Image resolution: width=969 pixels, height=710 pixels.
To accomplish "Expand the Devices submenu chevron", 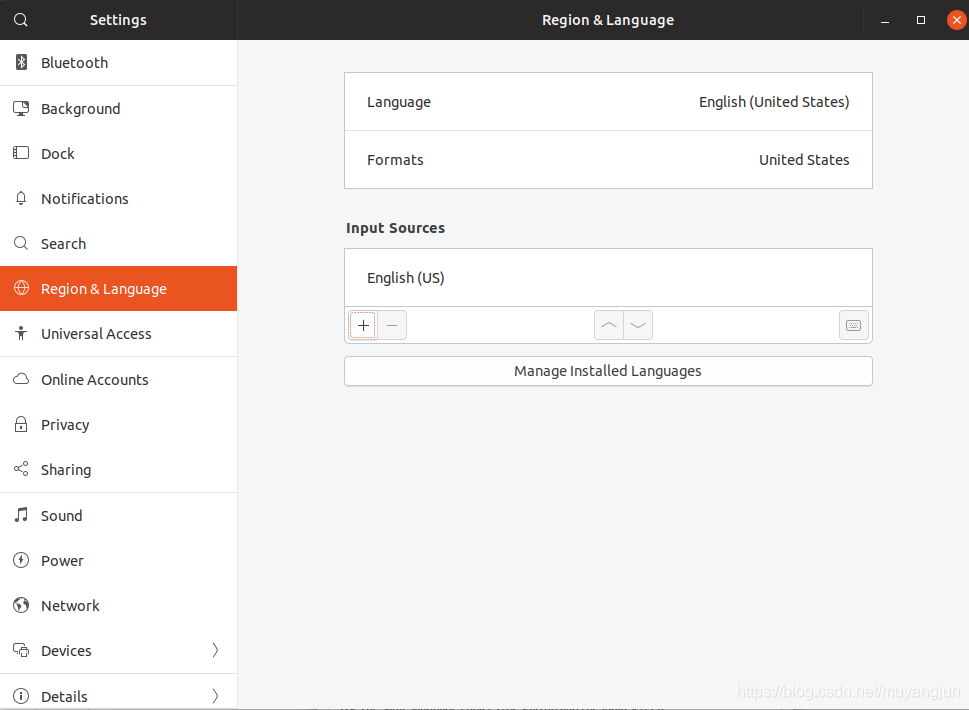I will [x=215, y=650].
